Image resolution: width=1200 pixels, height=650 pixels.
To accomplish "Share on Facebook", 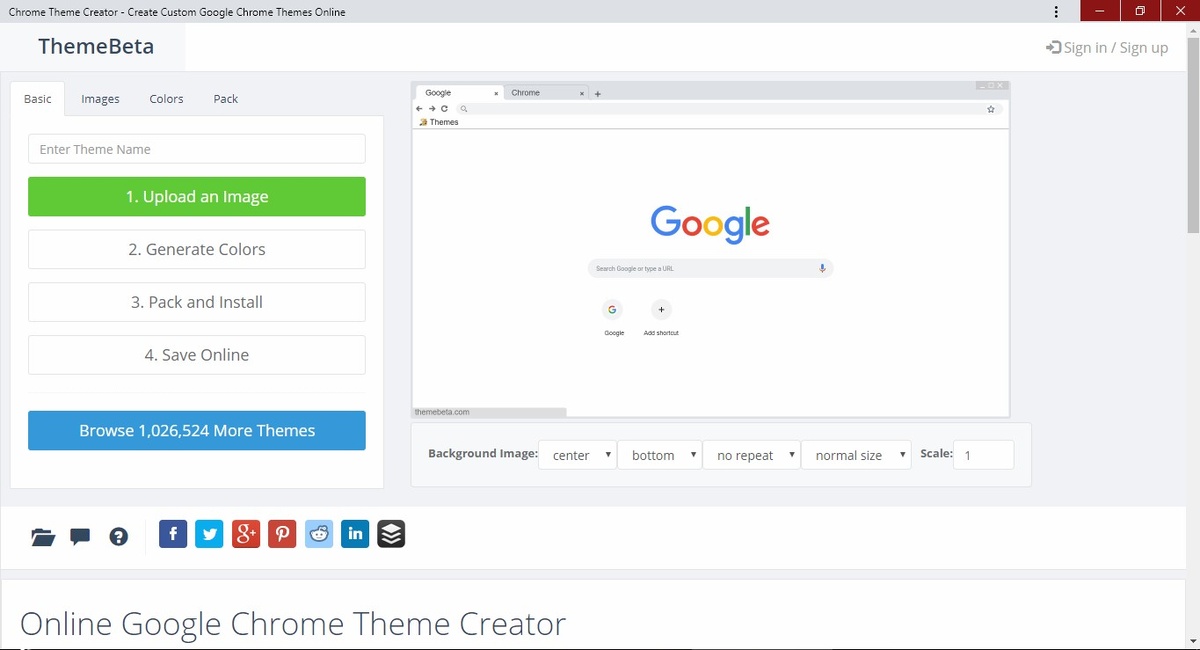I will coord(173,534).
